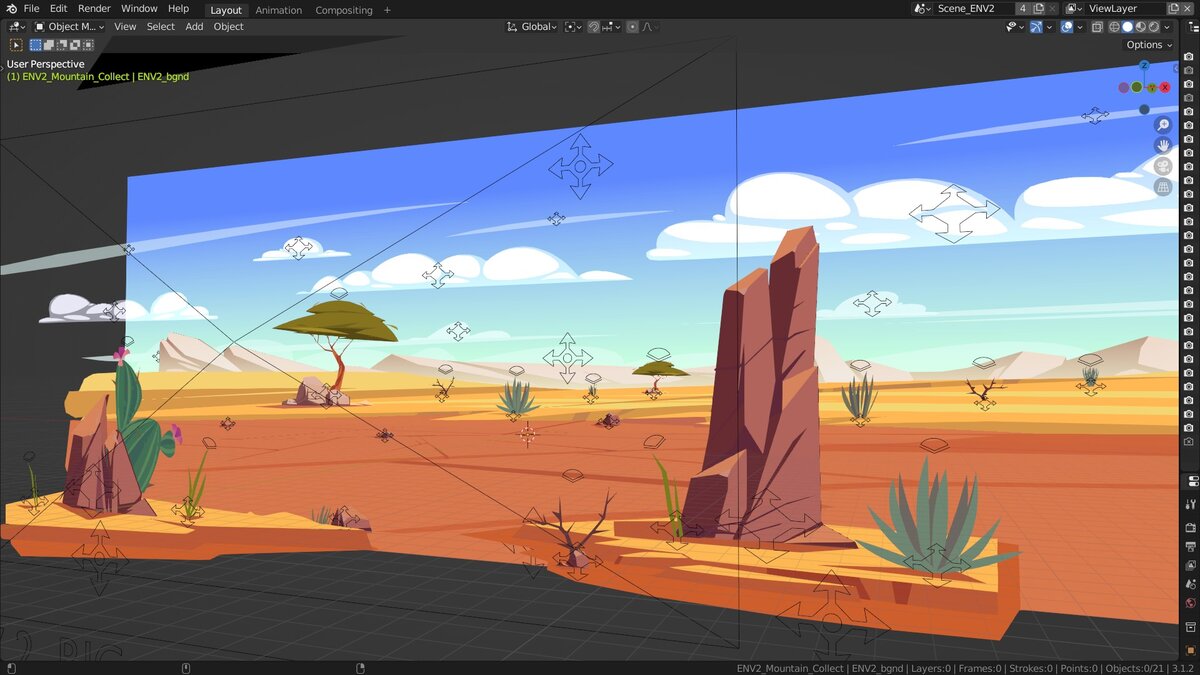
Task: Toggle X-ray mode
Action: coord(1097,27)
